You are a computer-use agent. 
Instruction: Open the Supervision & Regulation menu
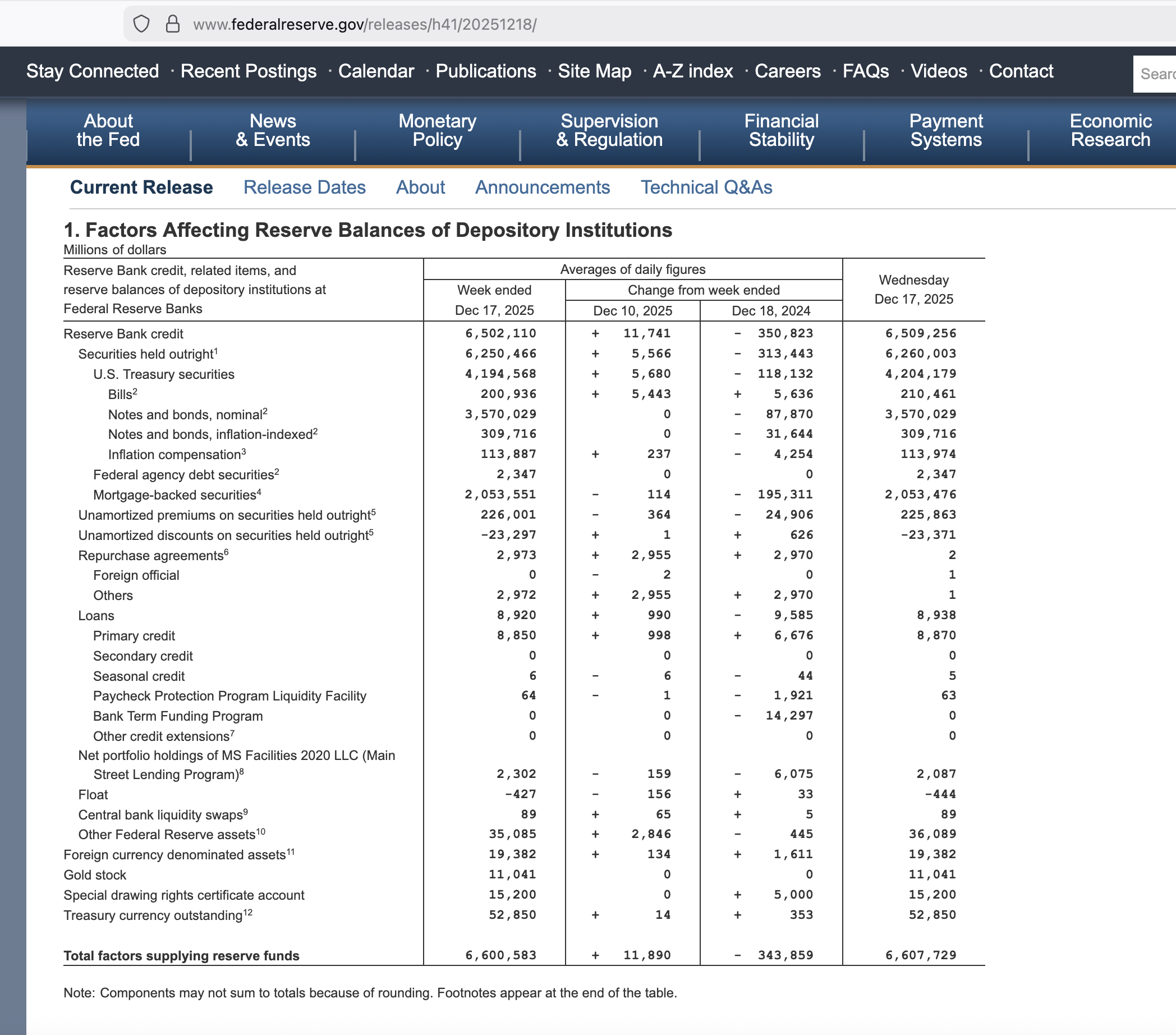click(609, 130)
